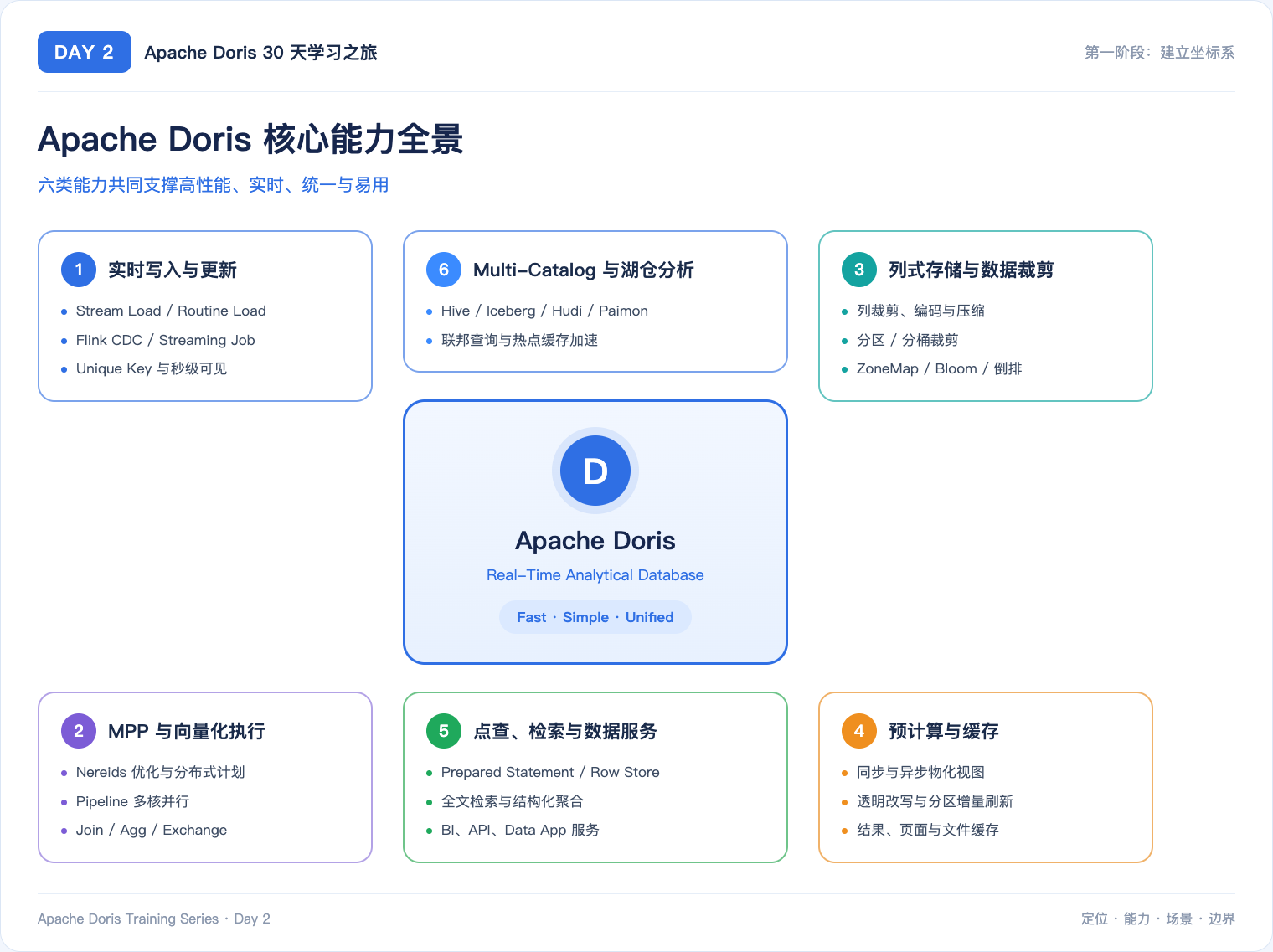Click the Fast · Simple · Unified pill
This screenshot has width=1273, height=952.
coord(595,617)
